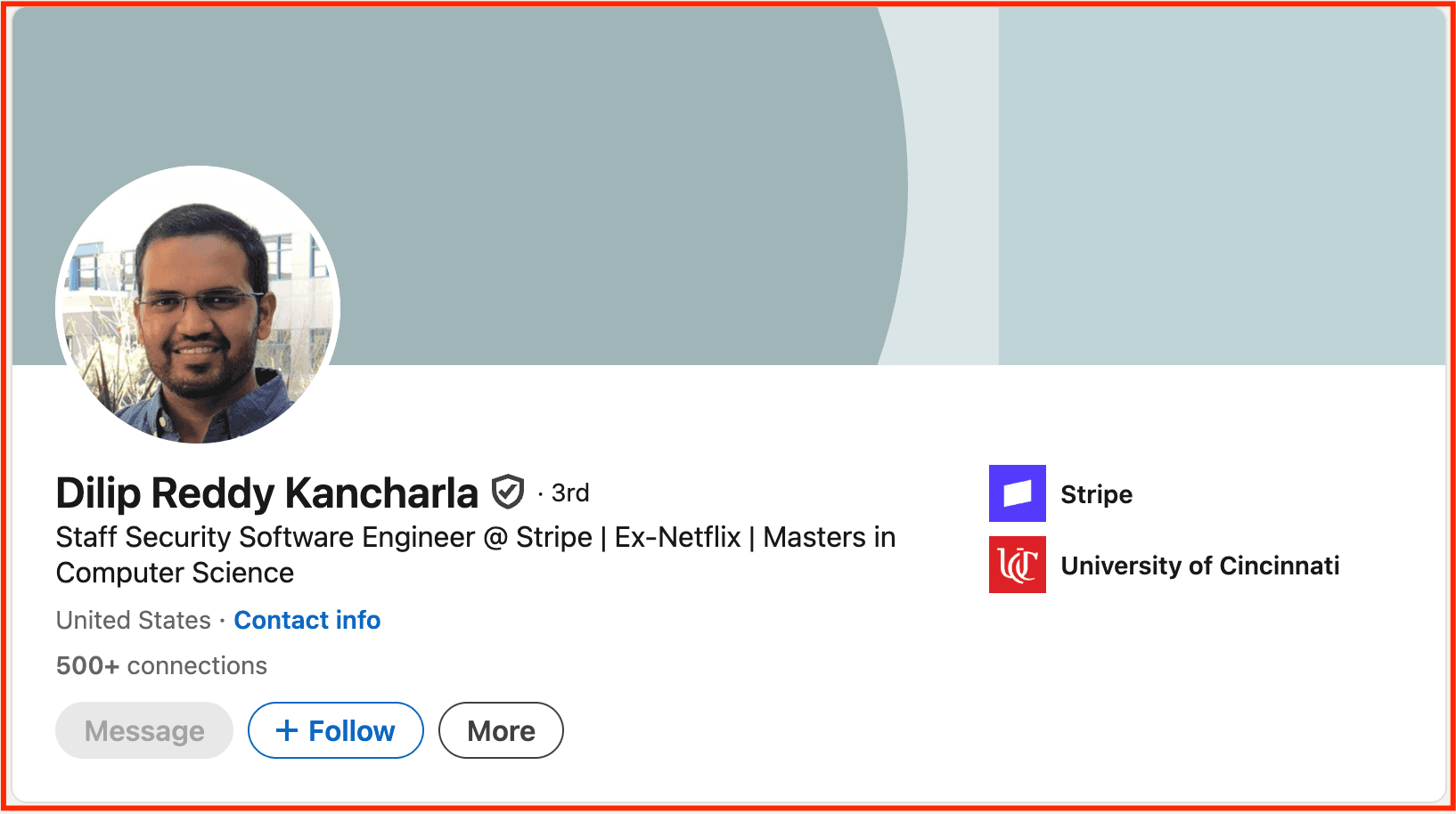View the 500+ connections count
Viewport: 1456px width, 814px height.
click(161, 665)
